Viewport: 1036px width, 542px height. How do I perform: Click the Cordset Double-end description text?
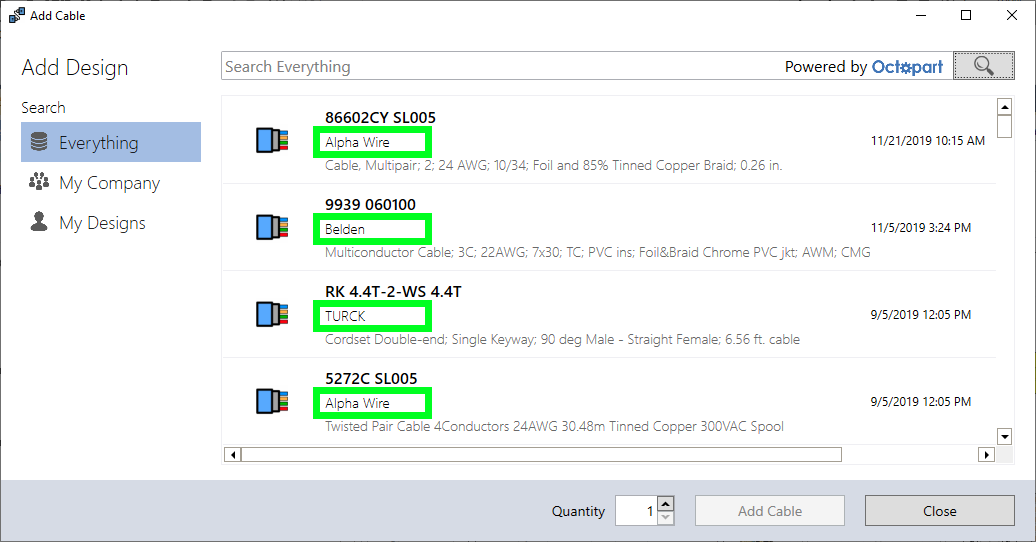[562, 340]
